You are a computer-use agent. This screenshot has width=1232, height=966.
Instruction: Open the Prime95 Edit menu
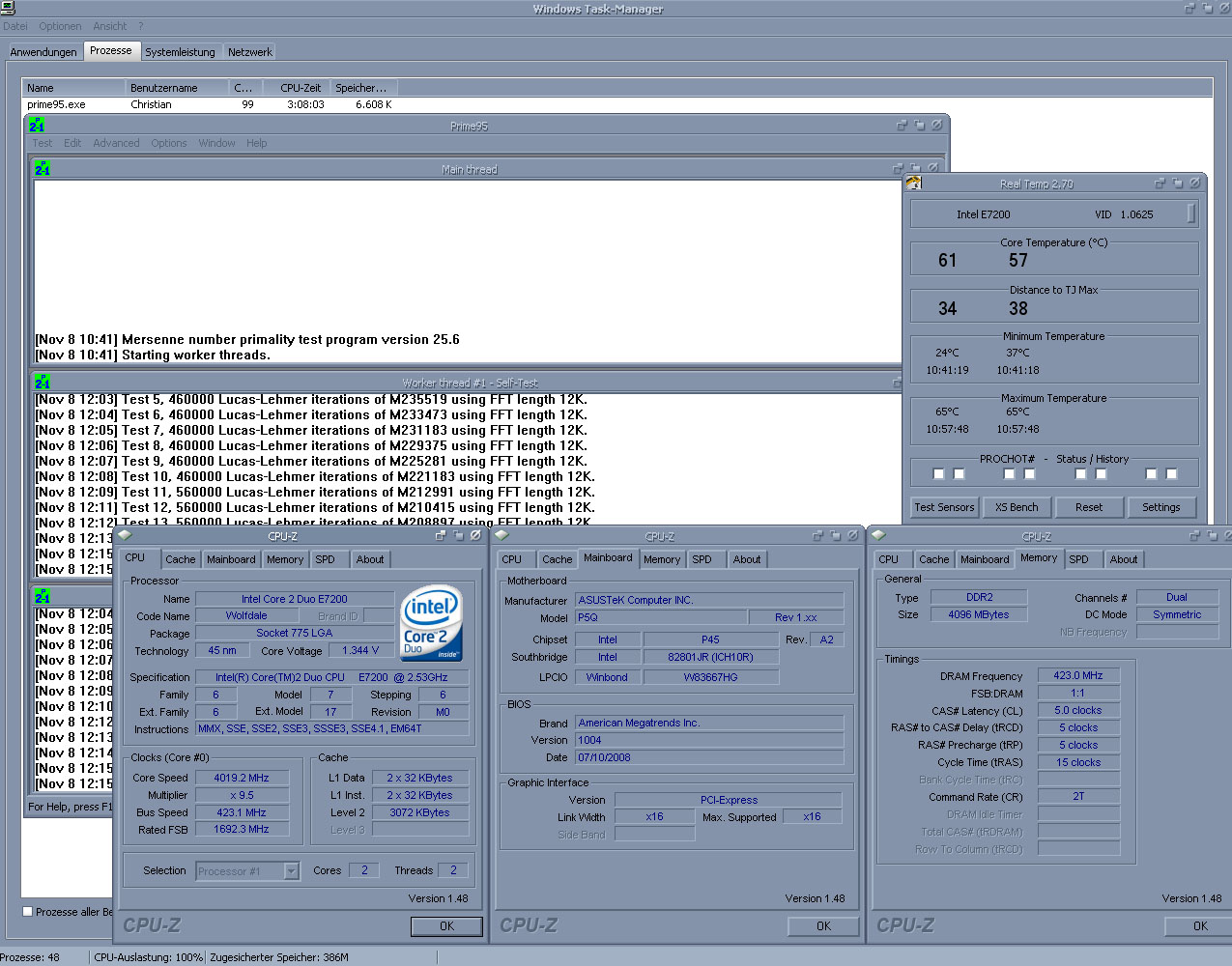pyautogui.click(x=72, y=143)
